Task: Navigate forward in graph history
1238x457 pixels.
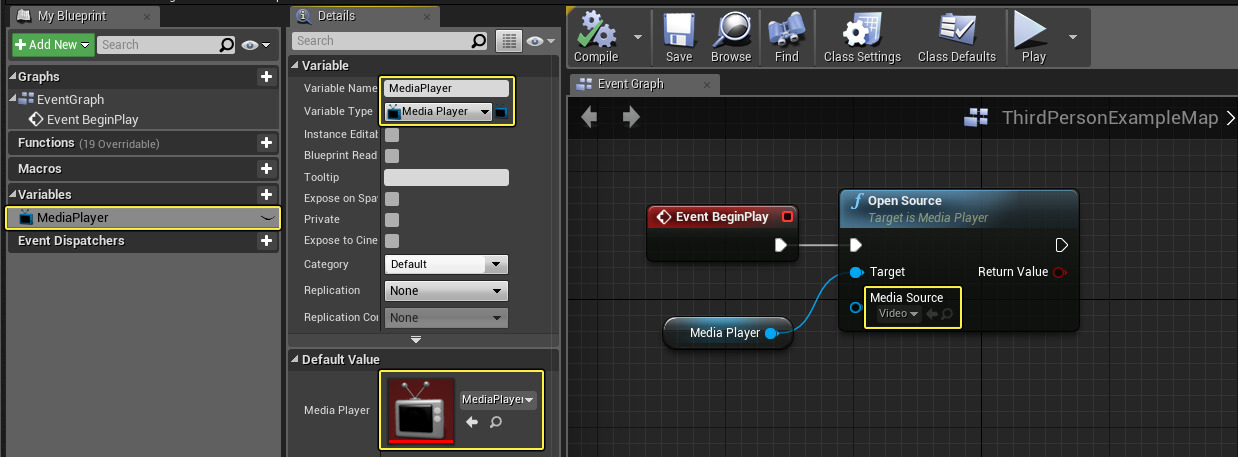Action: pos(631,118)
